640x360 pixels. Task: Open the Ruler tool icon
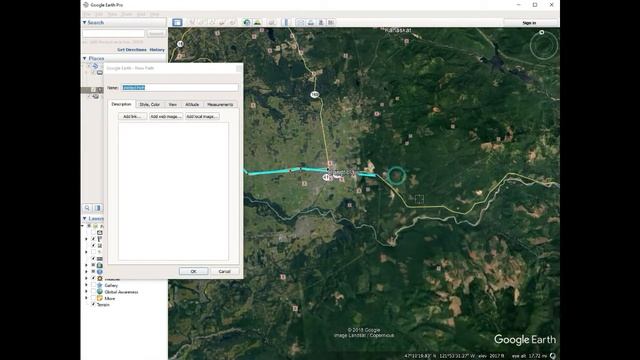286,22
